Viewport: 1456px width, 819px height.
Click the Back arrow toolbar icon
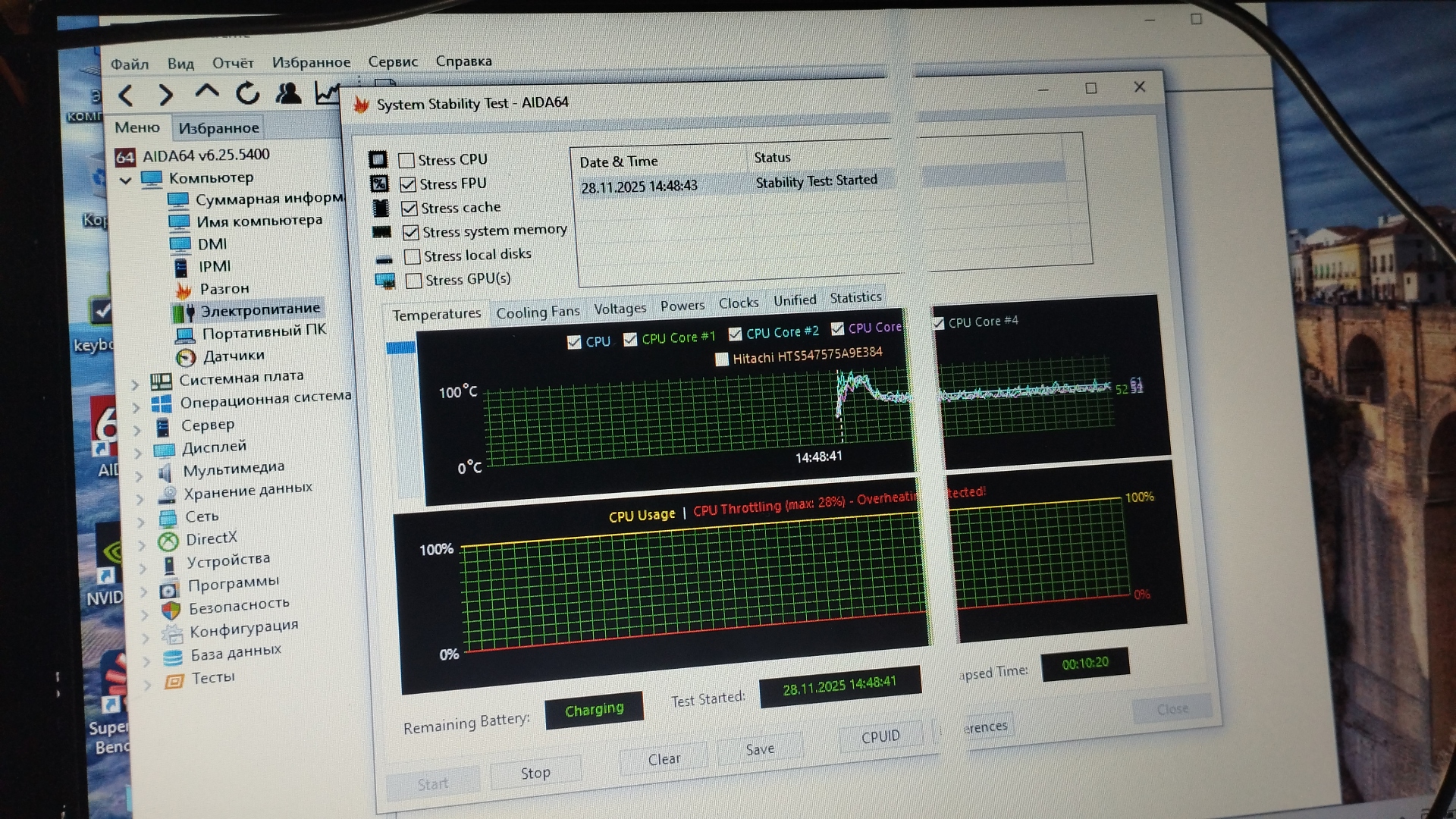click(127, 96)
